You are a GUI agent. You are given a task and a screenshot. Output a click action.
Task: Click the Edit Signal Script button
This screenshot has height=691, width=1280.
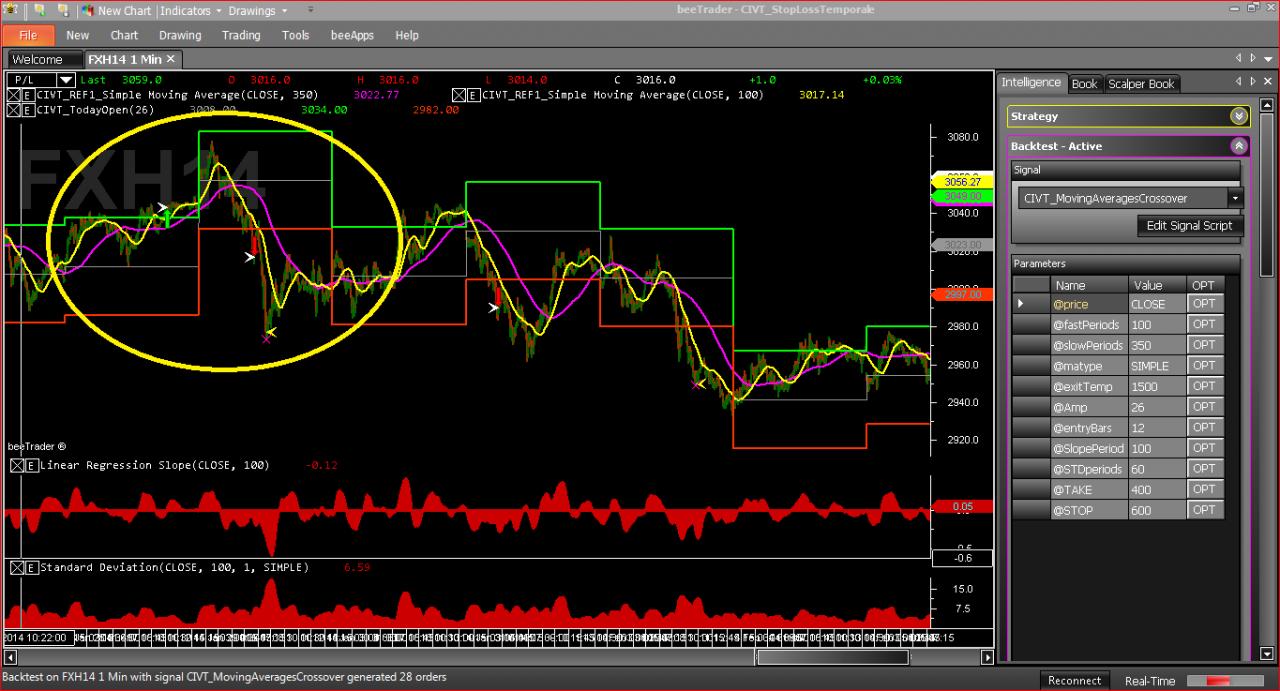pyautogui.click(x=1189, y=225)
